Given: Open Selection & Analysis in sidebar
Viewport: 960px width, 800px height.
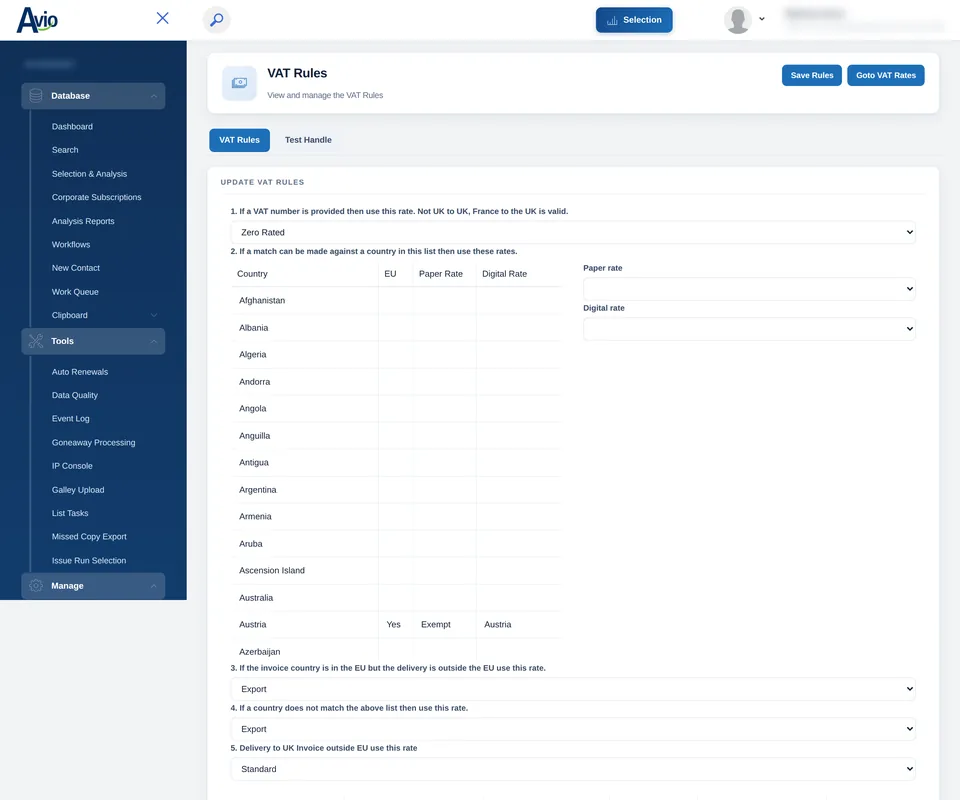Looking at the screenshot, I should pyautogui.click(x=89, y=174).
